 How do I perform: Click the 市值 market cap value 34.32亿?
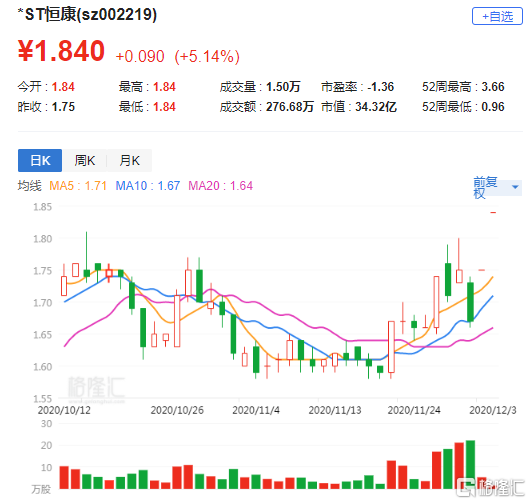[x=376, y=107]
